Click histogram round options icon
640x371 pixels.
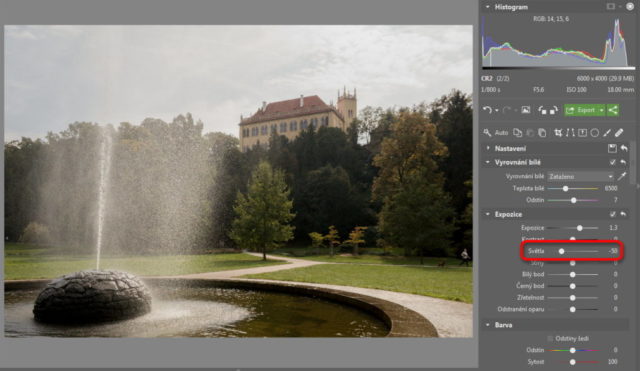coord(629,7)
